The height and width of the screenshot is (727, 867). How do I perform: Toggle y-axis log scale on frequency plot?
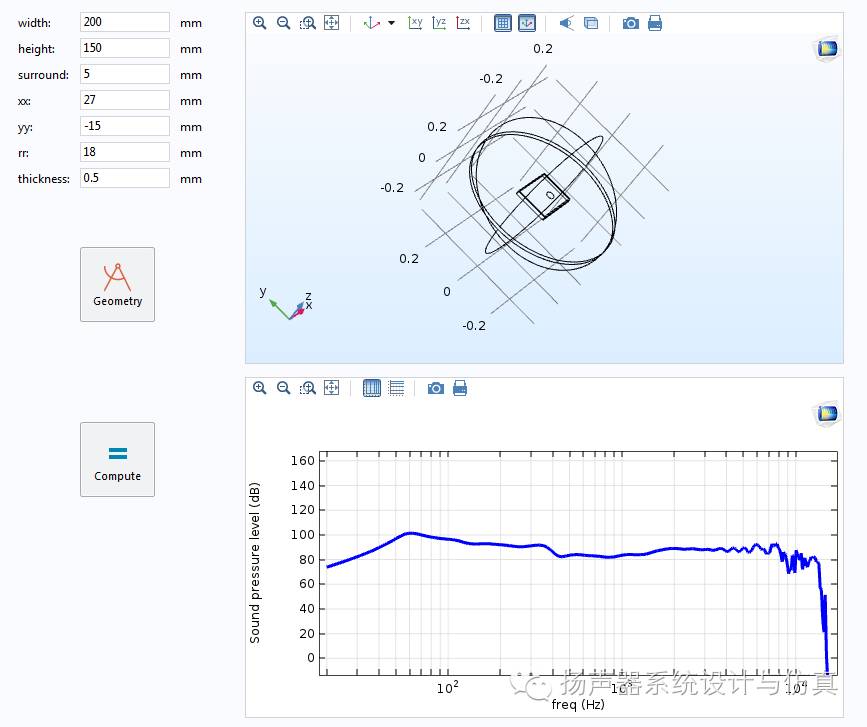point(396,388)
